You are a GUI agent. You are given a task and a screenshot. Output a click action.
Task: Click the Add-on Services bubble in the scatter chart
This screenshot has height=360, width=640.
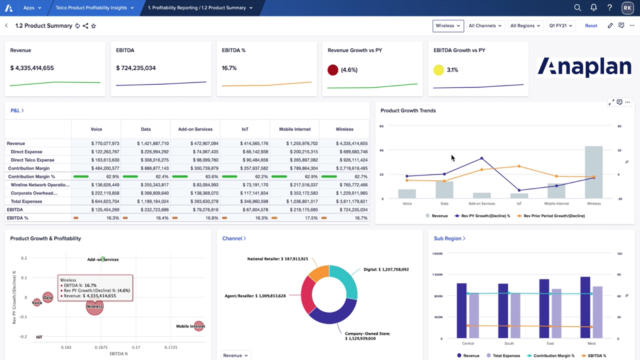point(103,259)
